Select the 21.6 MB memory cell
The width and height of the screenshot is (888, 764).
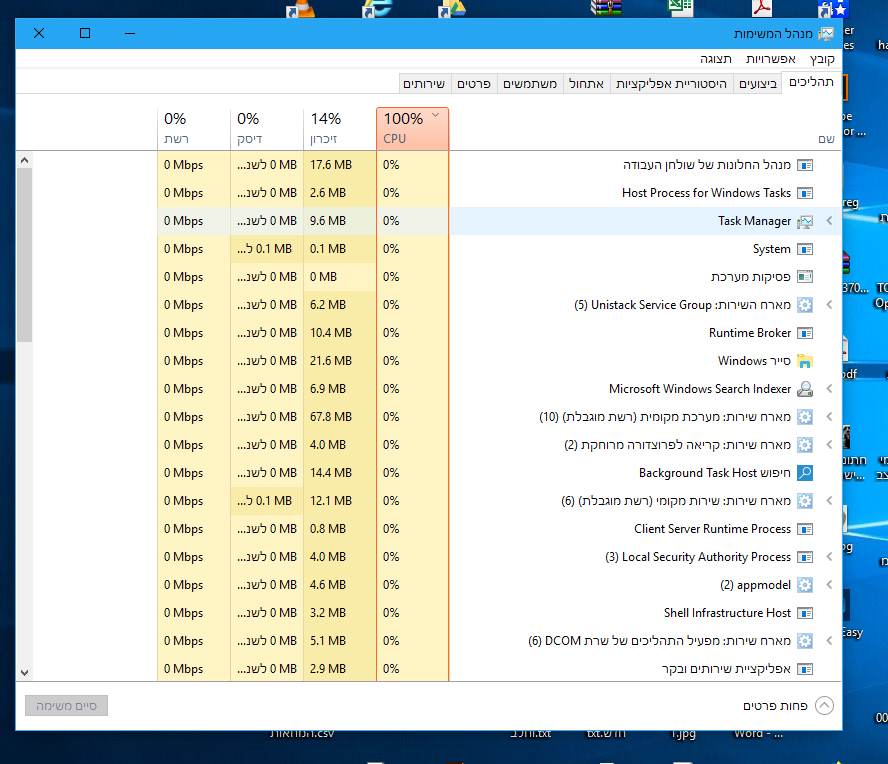[x=340, y=361]
